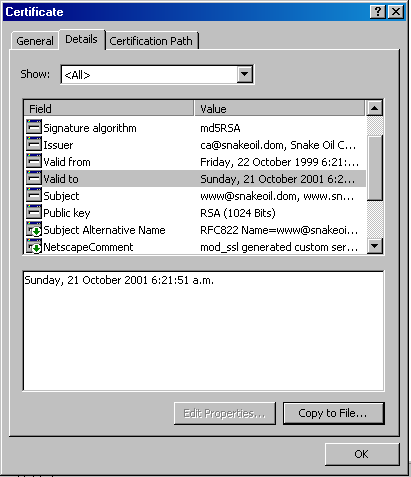Confirm with the OK button
The width and height of the screenshot is (411, 477).
[x=362, y=454]
